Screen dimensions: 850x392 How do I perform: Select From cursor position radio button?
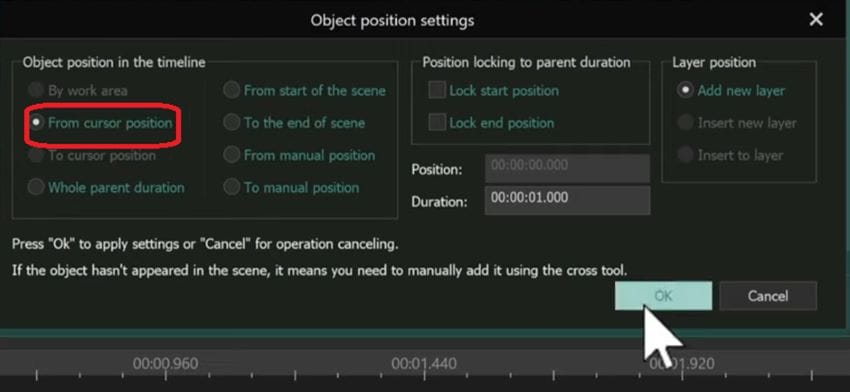(36, 123)
